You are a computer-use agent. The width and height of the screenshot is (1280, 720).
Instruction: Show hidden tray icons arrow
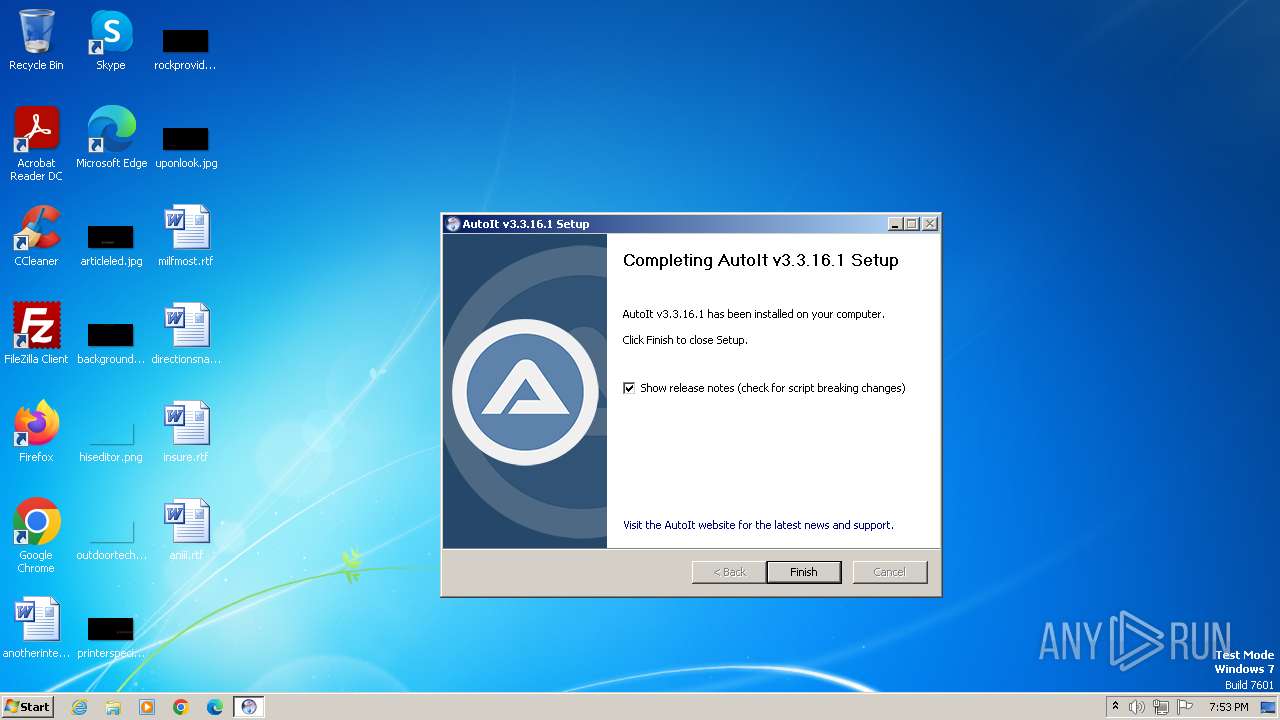coord(1115,706)
